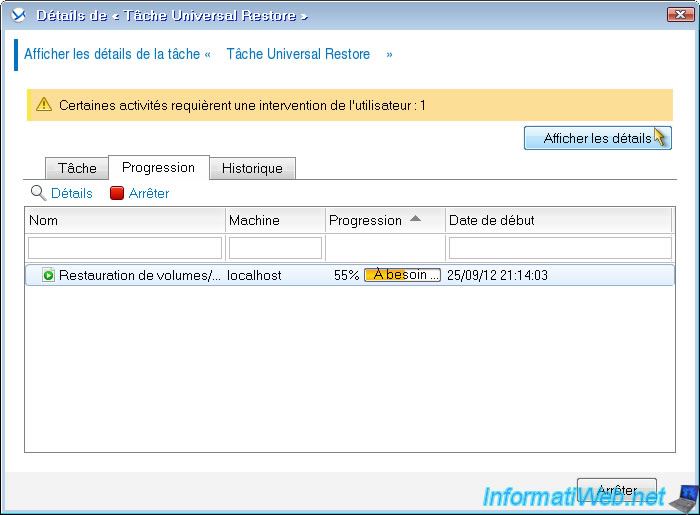Click the red stop icon beside Arrêter
The image size is (700, 515).
[117, 193]
